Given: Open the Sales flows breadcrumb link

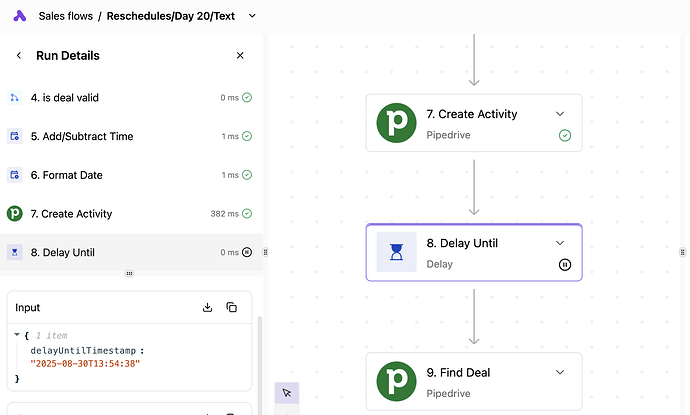Looking at the screenshot, I should click(64, 16).
